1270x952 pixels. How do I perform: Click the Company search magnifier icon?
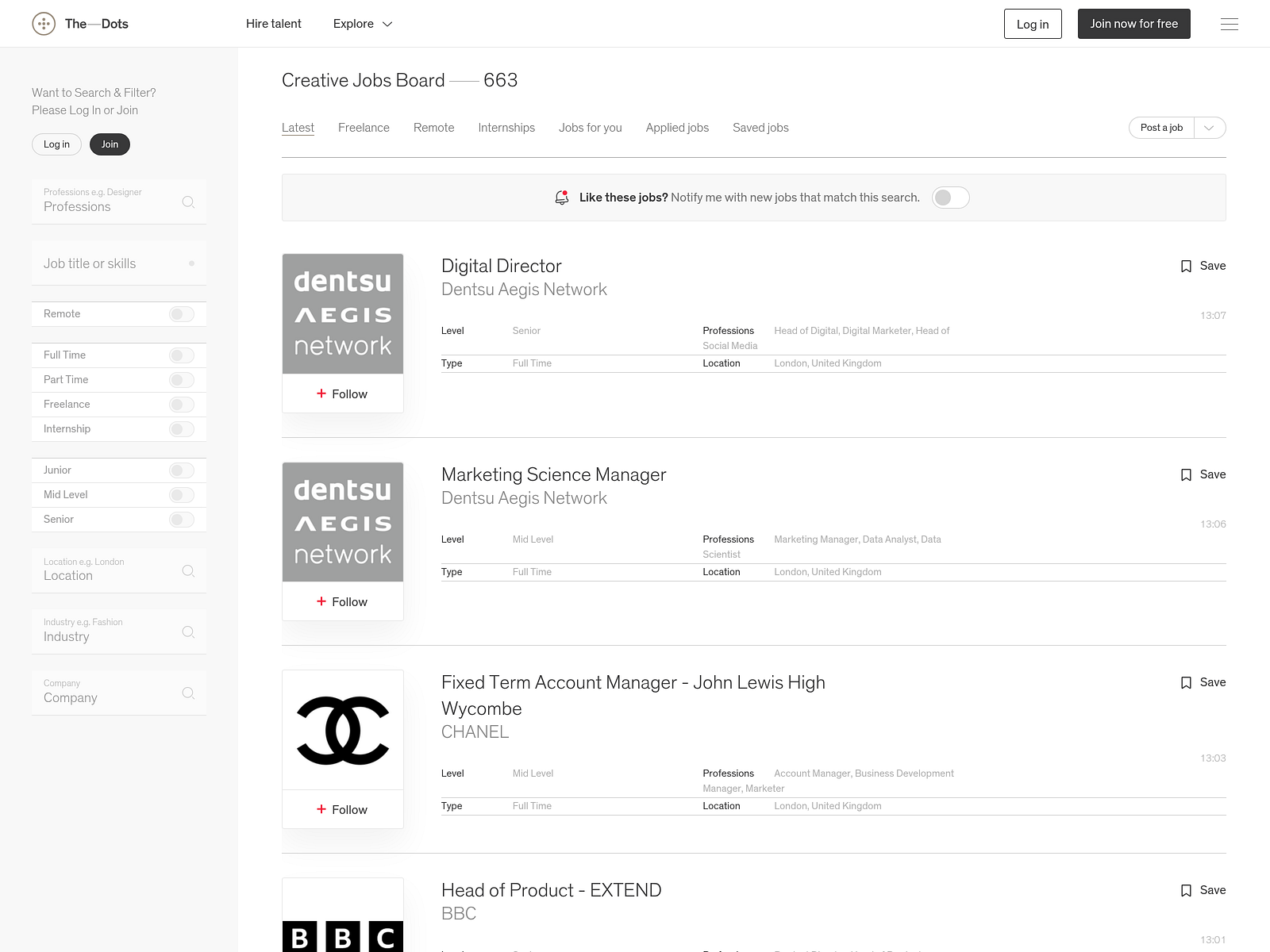[188, 693]
